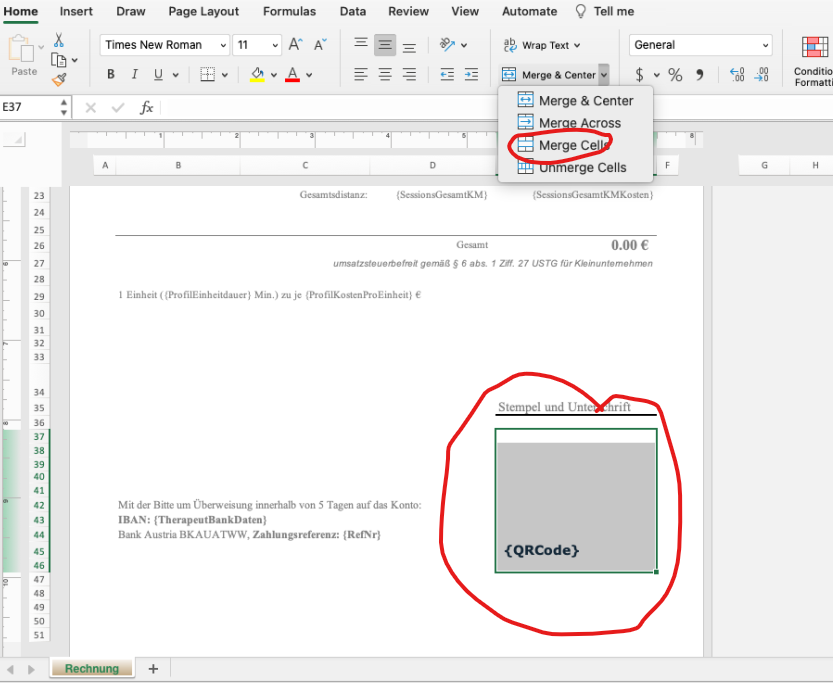Click the fx Insert Function icon
Viewport: 833px width, 683px height.
point(146,108)
